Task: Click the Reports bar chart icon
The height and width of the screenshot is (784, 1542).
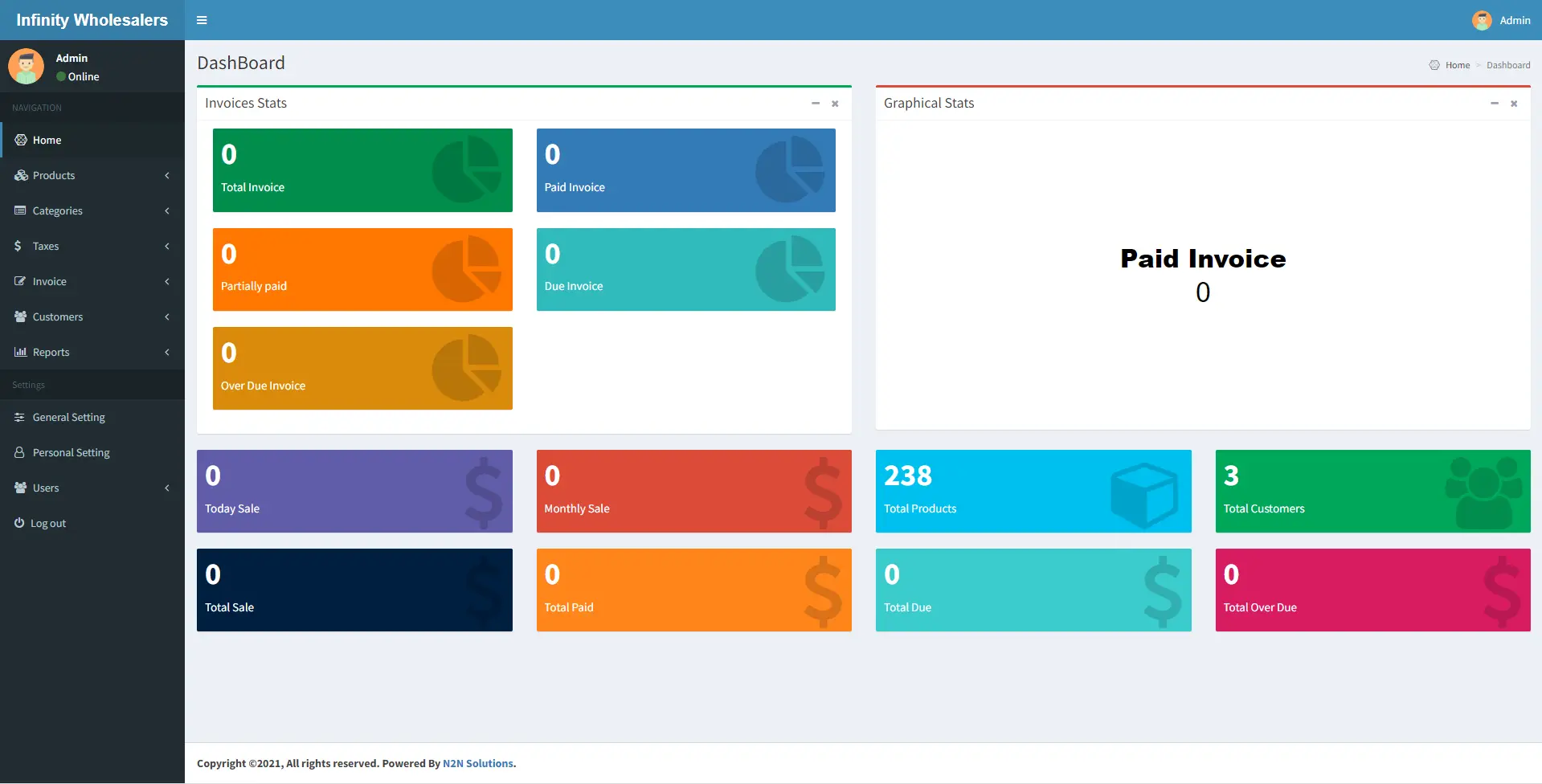Action: 20,352
